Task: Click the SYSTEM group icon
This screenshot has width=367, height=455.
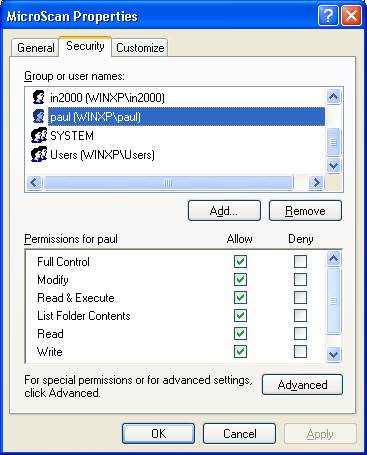Action: [39, 135]
